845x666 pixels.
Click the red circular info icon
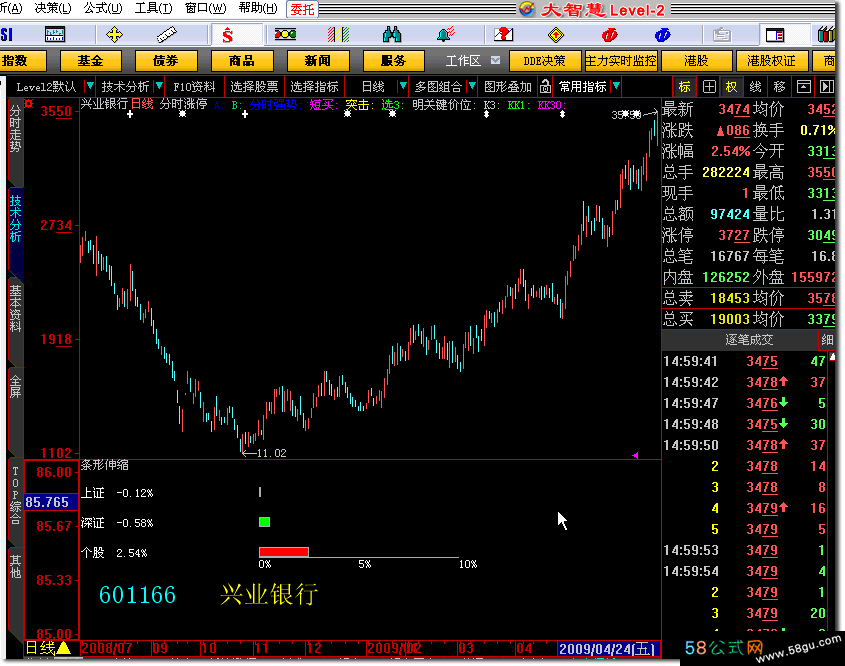609,35
